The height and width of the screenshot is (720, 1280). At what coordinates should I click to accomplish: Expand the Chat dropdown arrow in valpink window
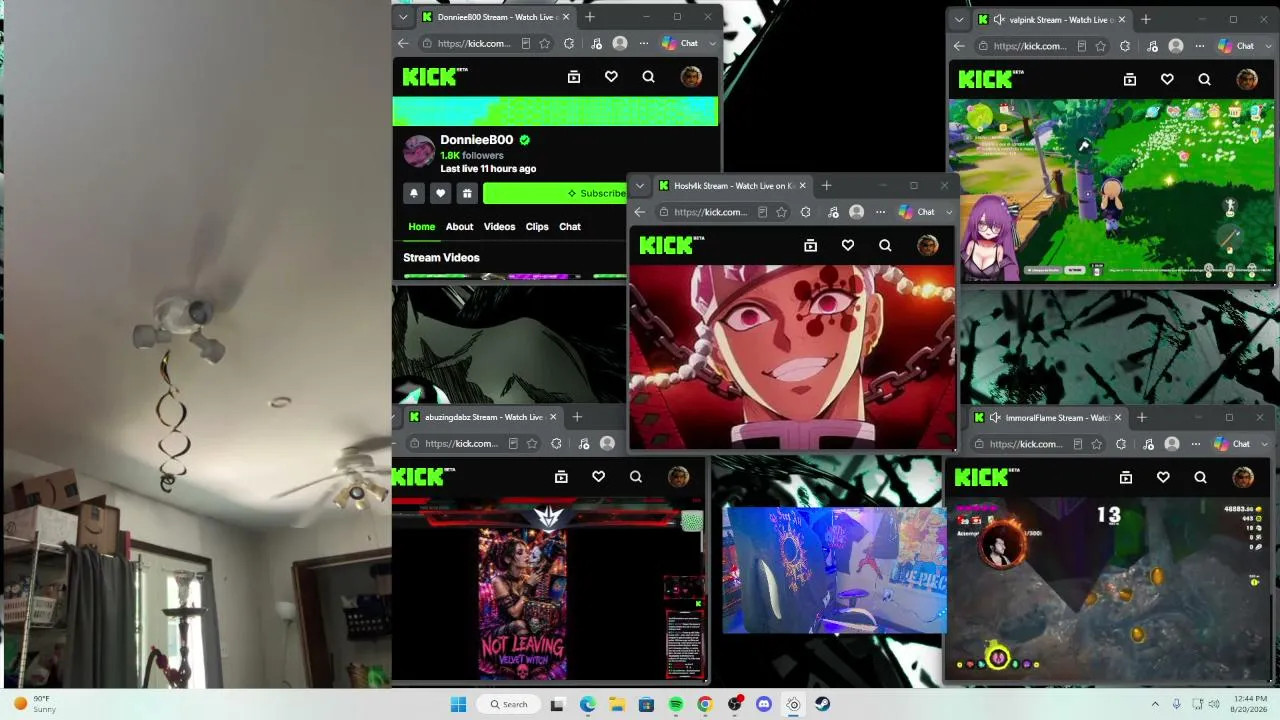coord(1269,46)
